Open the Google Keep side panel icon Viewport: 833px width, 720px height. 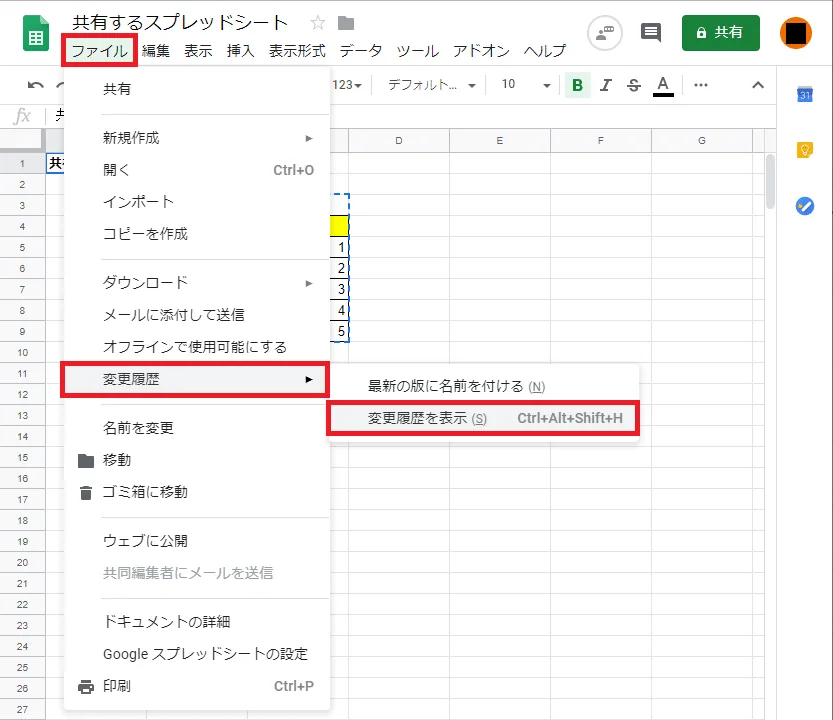(x=805, y=150)
